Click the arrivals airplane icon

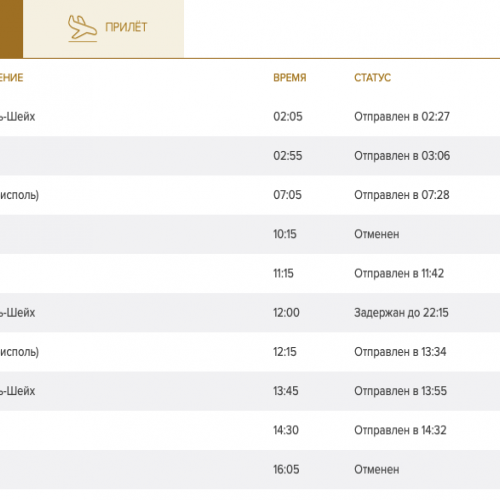pos(82,28)
